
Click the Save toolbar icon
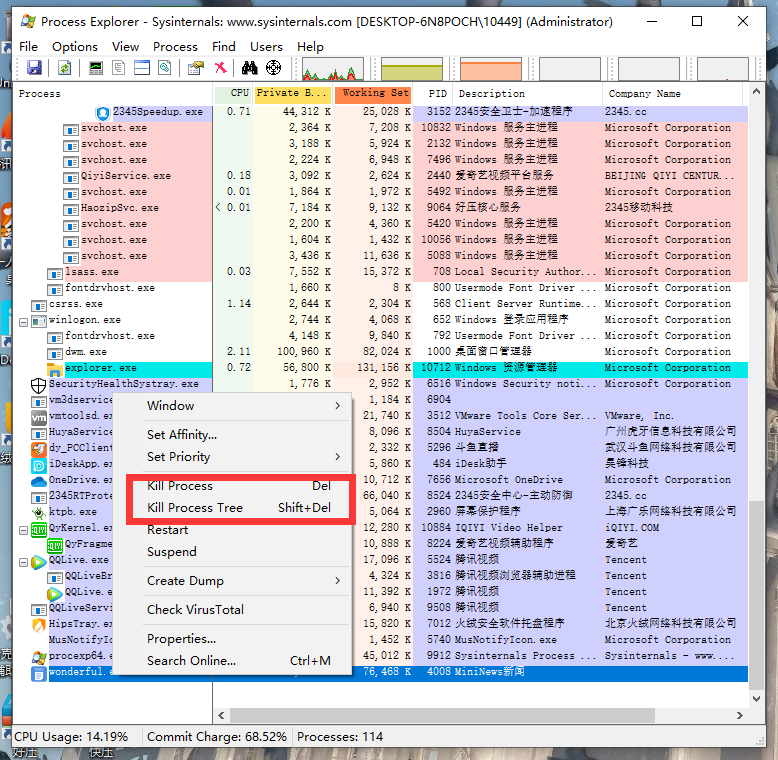click(34, 67)
